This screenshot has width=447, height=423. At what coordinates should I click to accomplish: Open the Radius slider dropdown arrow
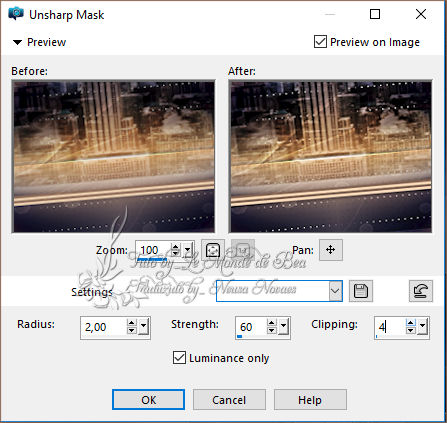144,327
